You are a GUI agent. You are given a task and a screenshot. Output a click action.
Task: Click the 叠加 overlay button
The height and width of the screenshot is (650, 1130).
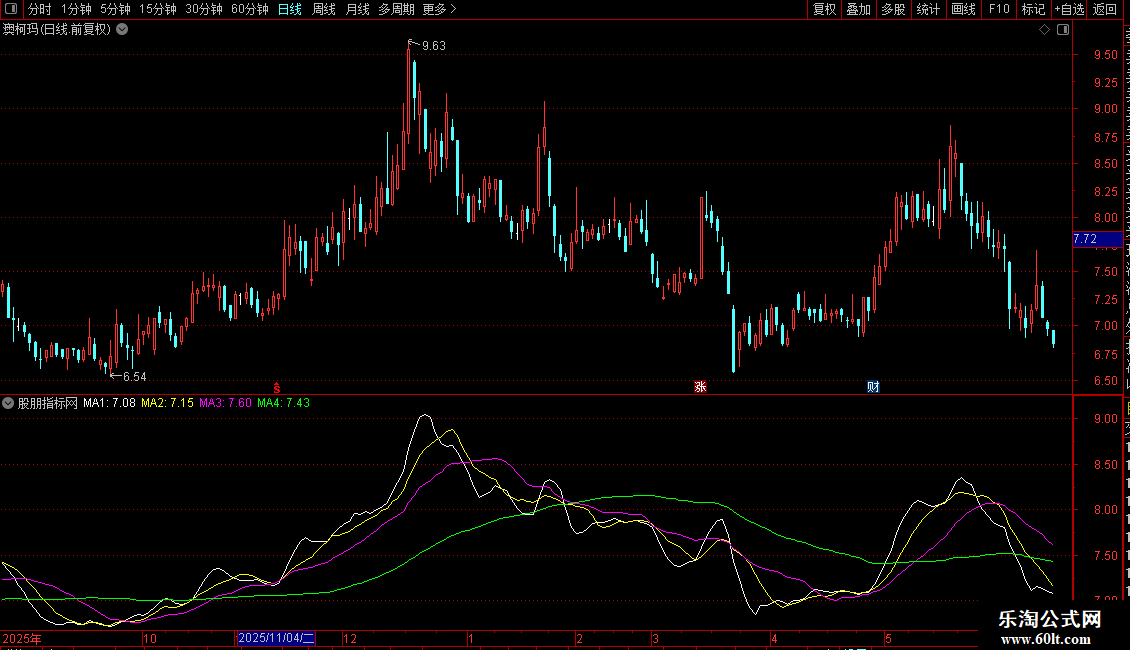(x=858, y=9)
